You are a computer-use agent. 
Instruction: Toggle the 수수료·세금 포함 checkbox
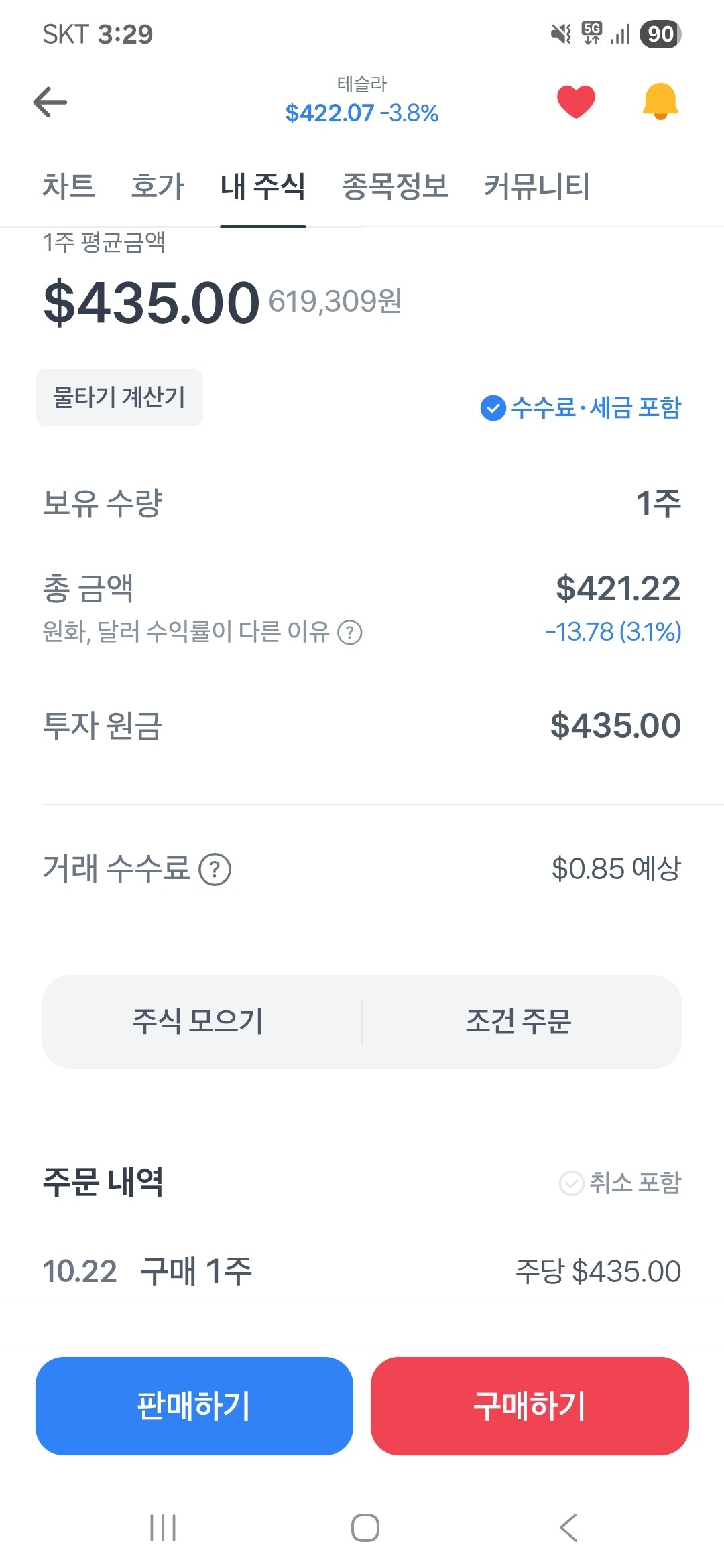tap(493, 407)
